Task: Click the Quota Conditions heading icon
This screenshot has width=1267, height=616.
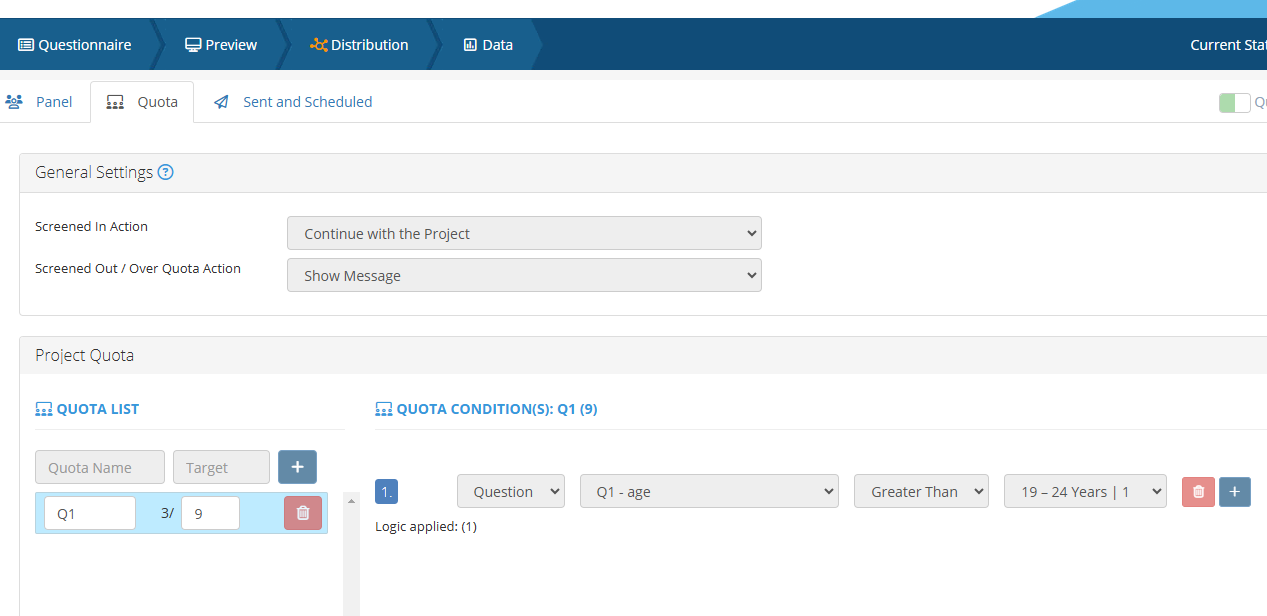Action: 384,409
